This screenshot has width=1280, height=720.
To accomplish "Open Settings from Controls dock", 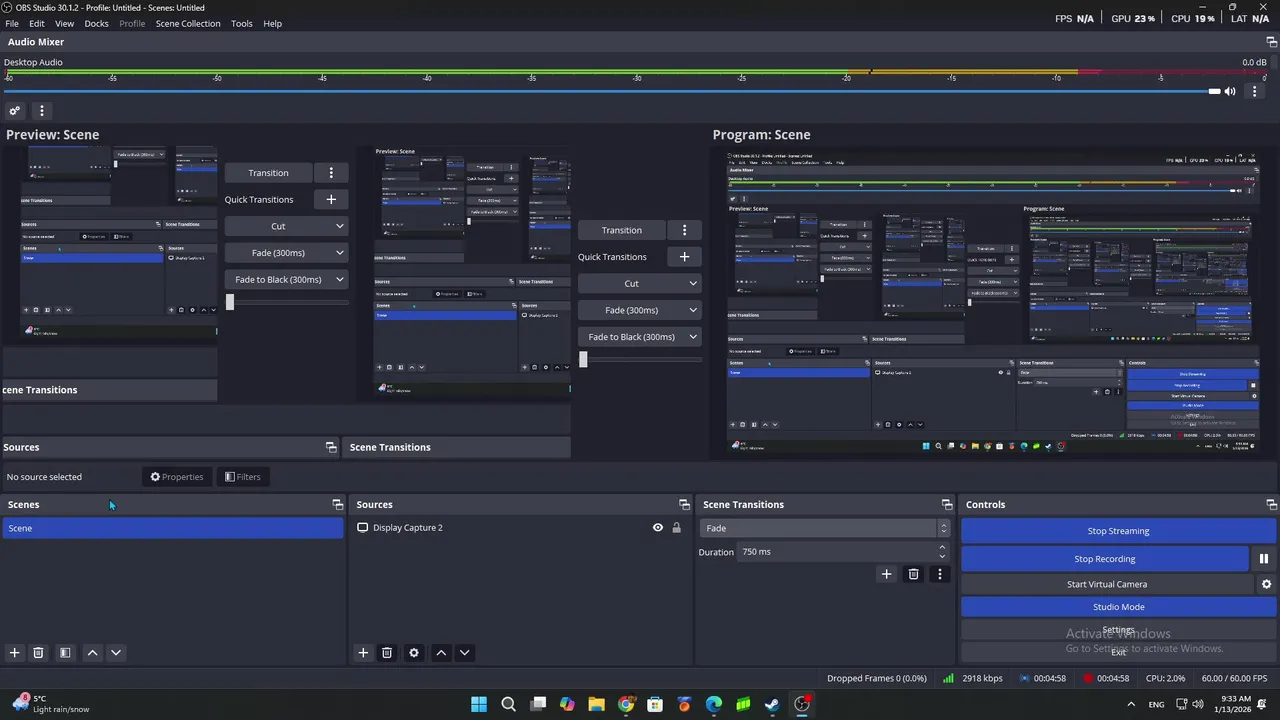I will (x=1118, y=630).
